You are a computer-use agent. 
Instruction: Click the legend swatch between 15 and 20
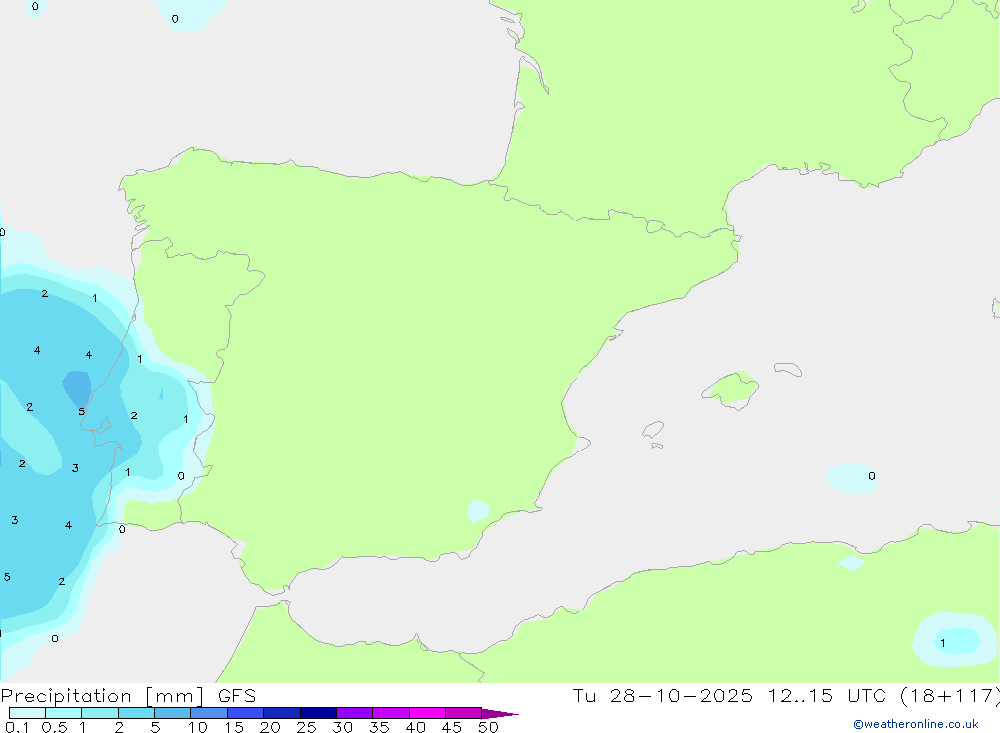pos(246,713)
